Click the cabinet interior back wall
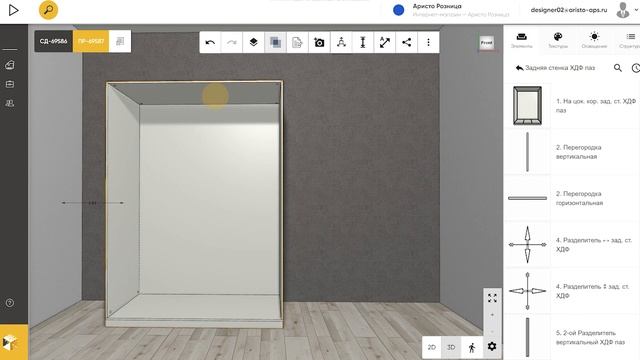The image size is (640, 360). pos(209,199)
